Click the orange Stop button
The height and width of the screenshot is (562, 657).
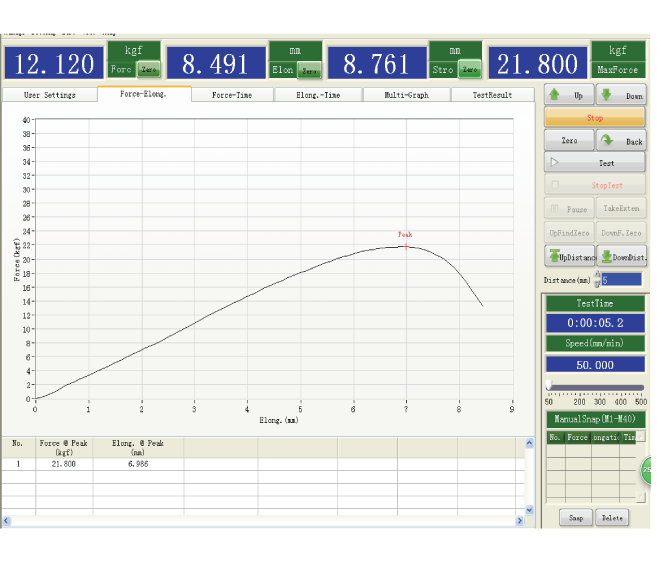595,117
